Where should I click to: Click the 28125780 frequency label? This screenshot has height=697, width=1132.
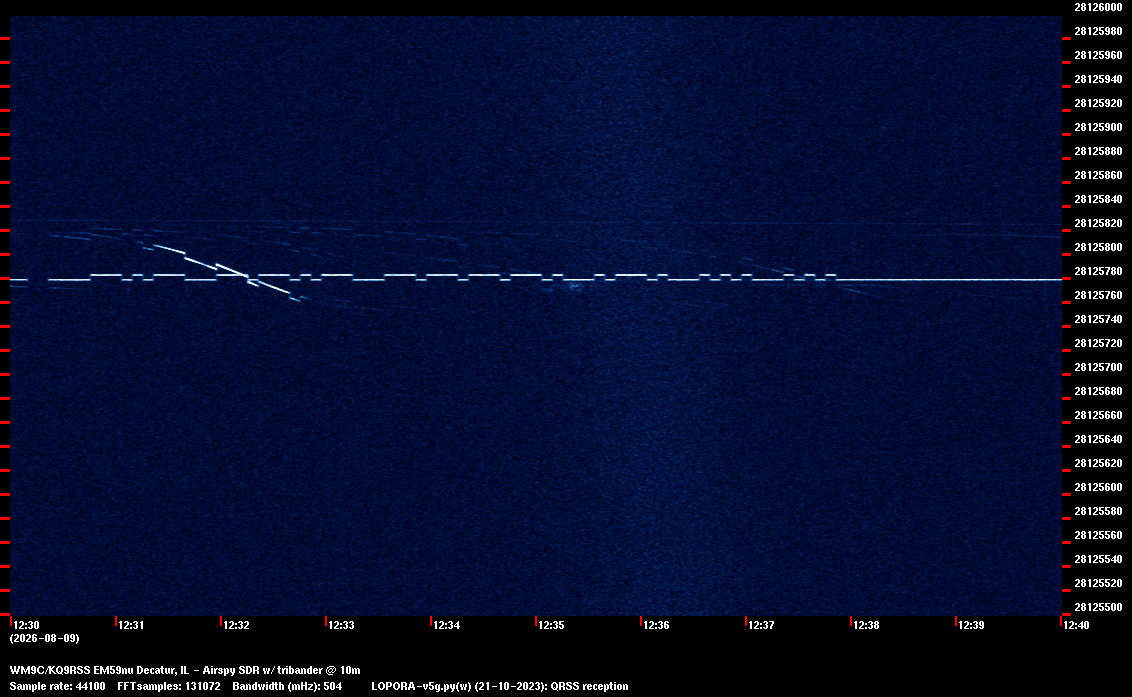click(x=1098, y=271)
